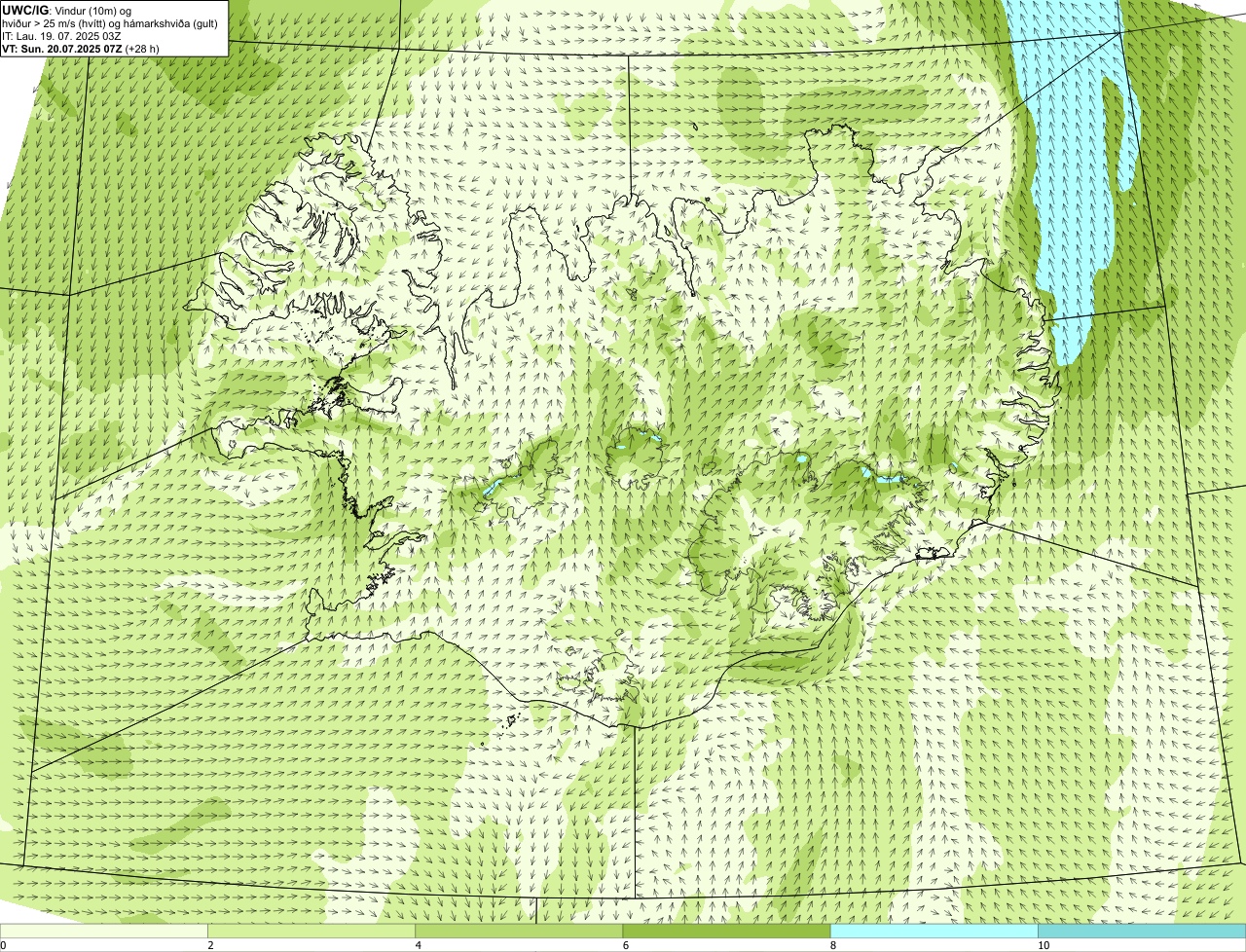
Task: Click the above 10 m/s teal legend swatch
Action: pyautogui.click(x=1142, y=932)
